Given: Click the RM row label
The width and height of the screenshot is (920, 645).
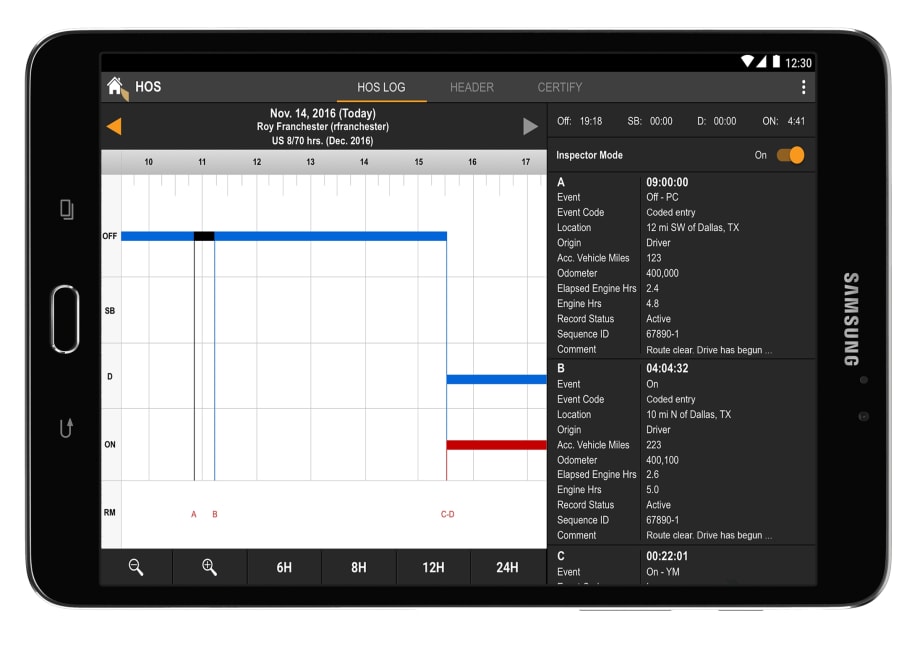Looking at the screenshot, I should coord(110,512).
